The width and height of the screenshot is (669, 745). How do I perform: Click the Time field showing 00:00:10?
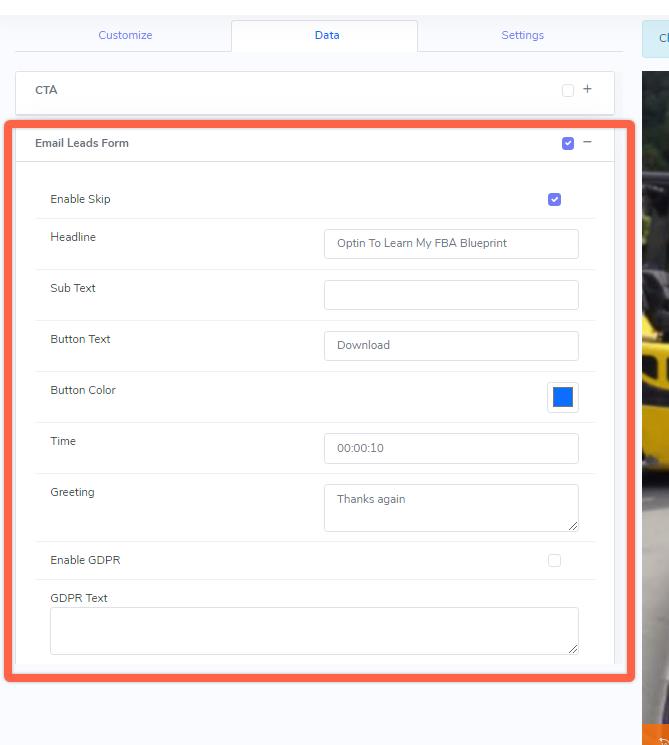pyautogui.click(x=451, y=448)
